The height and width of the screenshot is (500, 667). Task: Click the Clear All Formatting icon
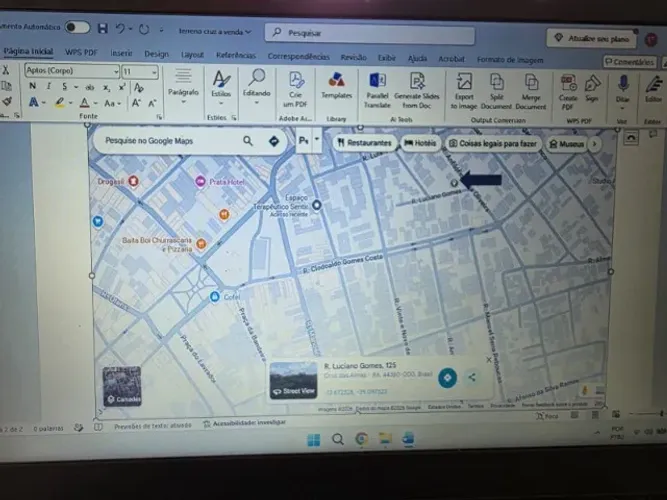click(138, 88)
